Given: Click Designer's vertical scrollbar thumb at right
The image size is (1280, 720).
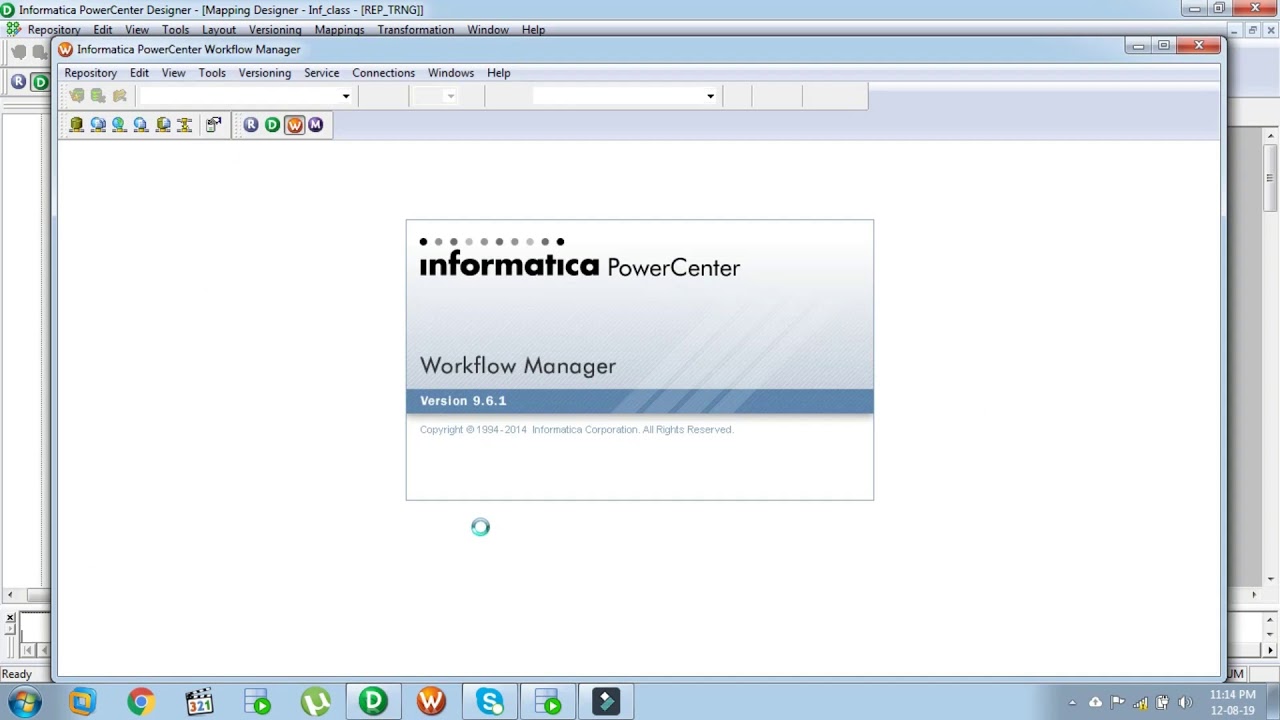Looking at the screenshot, I should 1270,178.
